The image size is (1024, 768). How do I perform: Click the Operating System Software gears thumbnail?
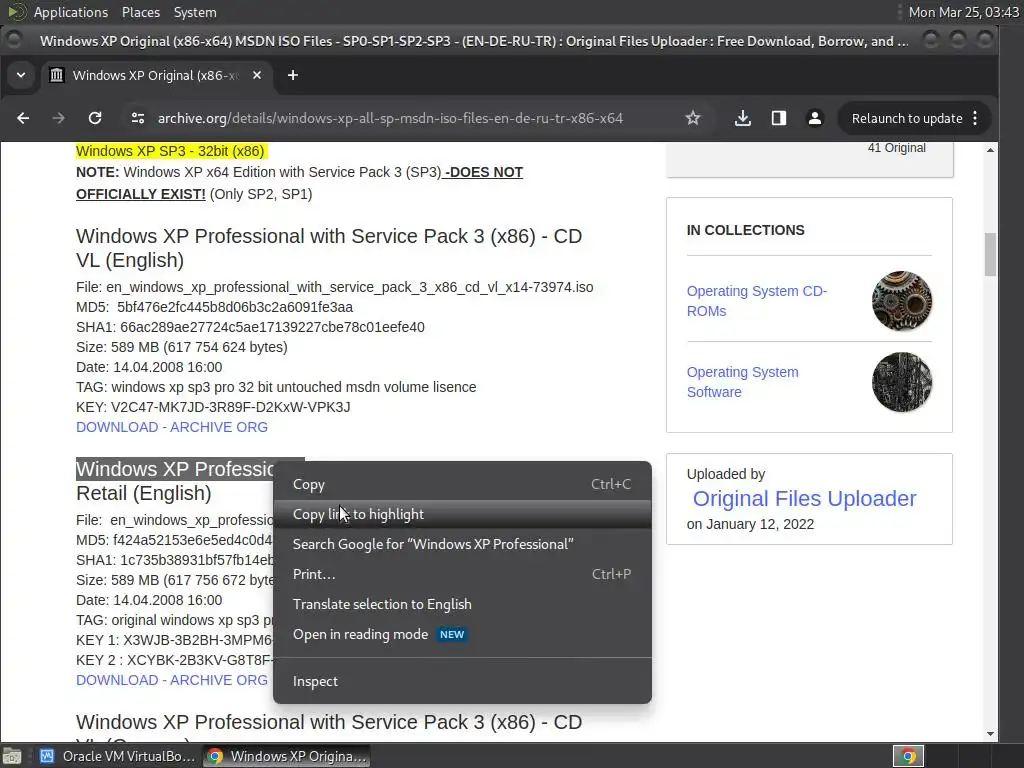pyautogui.click(x=902, y=382)
